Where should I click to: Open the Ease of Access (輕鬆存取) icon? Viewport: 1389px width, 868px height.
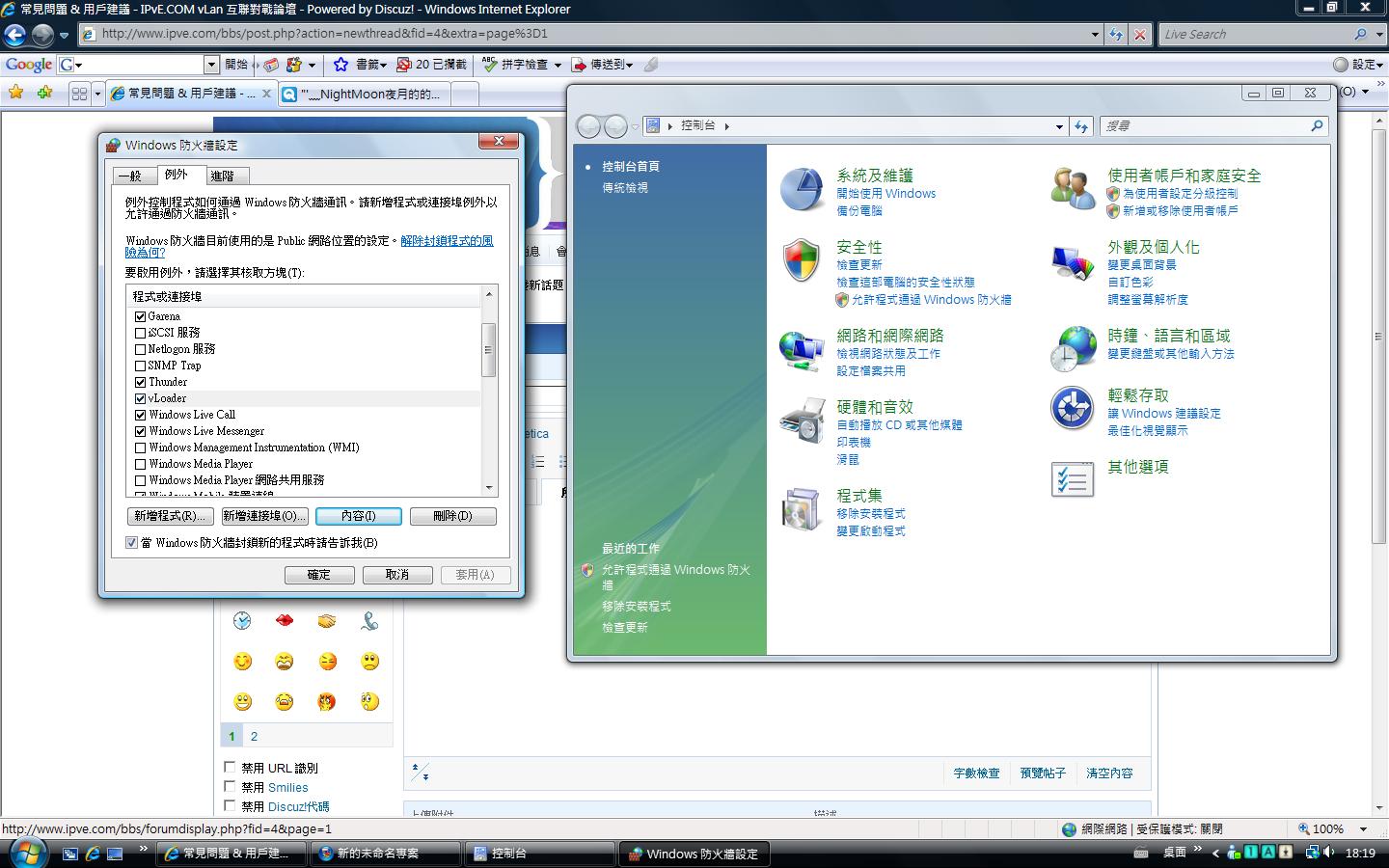(x=1073, y=408)
